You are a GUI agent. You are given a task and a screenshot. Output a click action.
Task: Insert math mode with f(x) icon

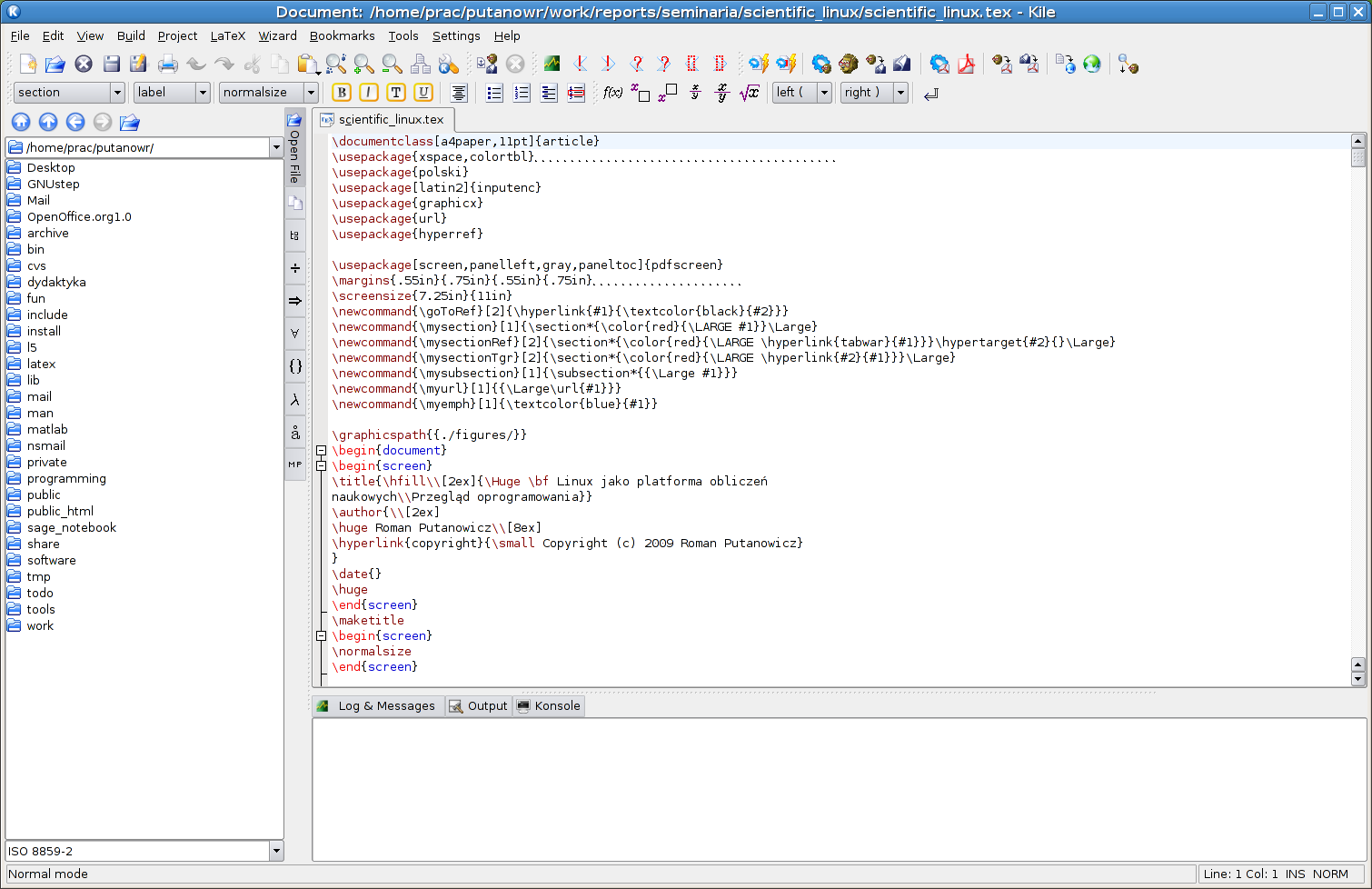(x=613, y=92)
